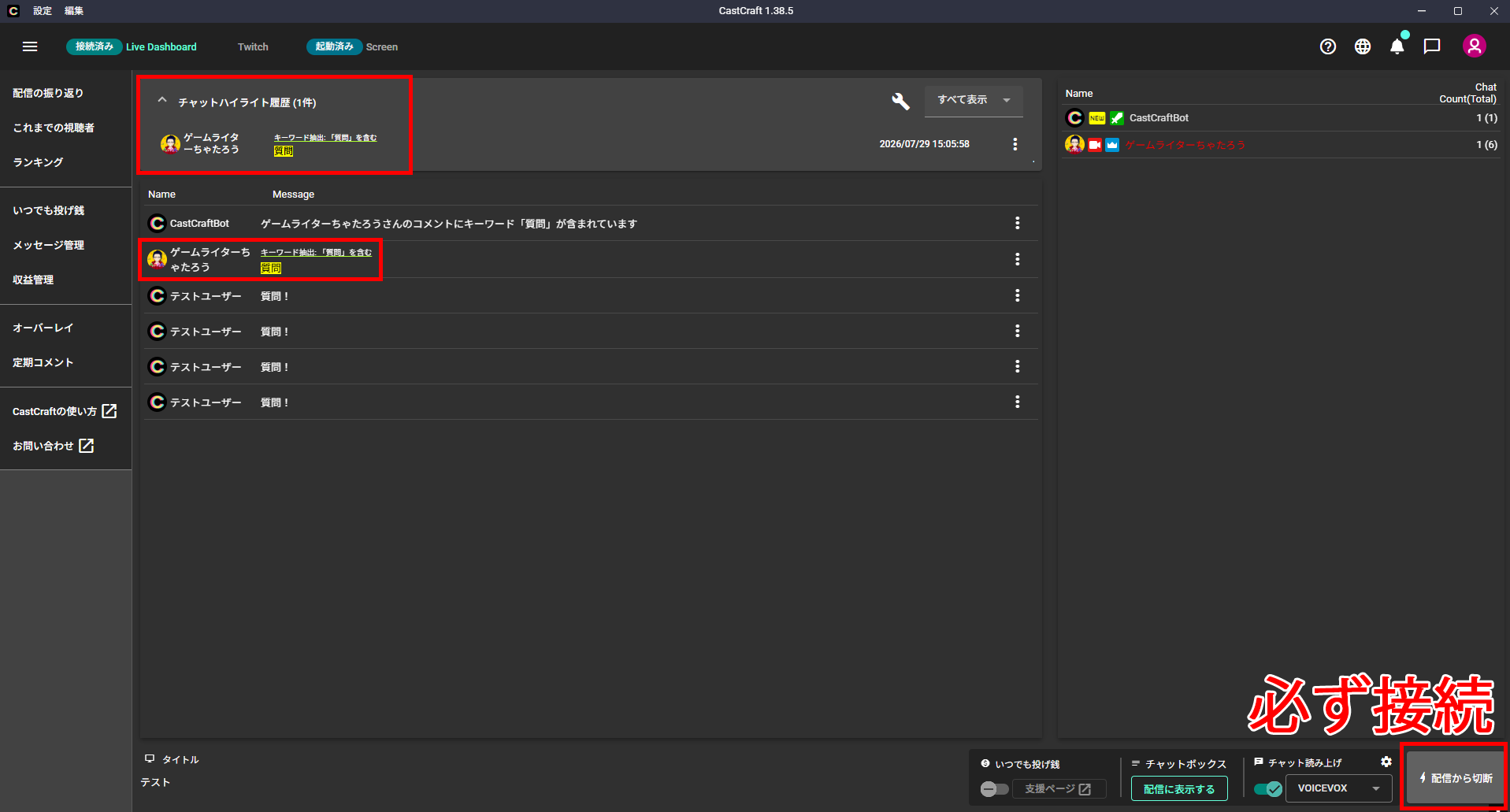Open the globe language selector
1510x812 pixels.
tap(1363, 46)
